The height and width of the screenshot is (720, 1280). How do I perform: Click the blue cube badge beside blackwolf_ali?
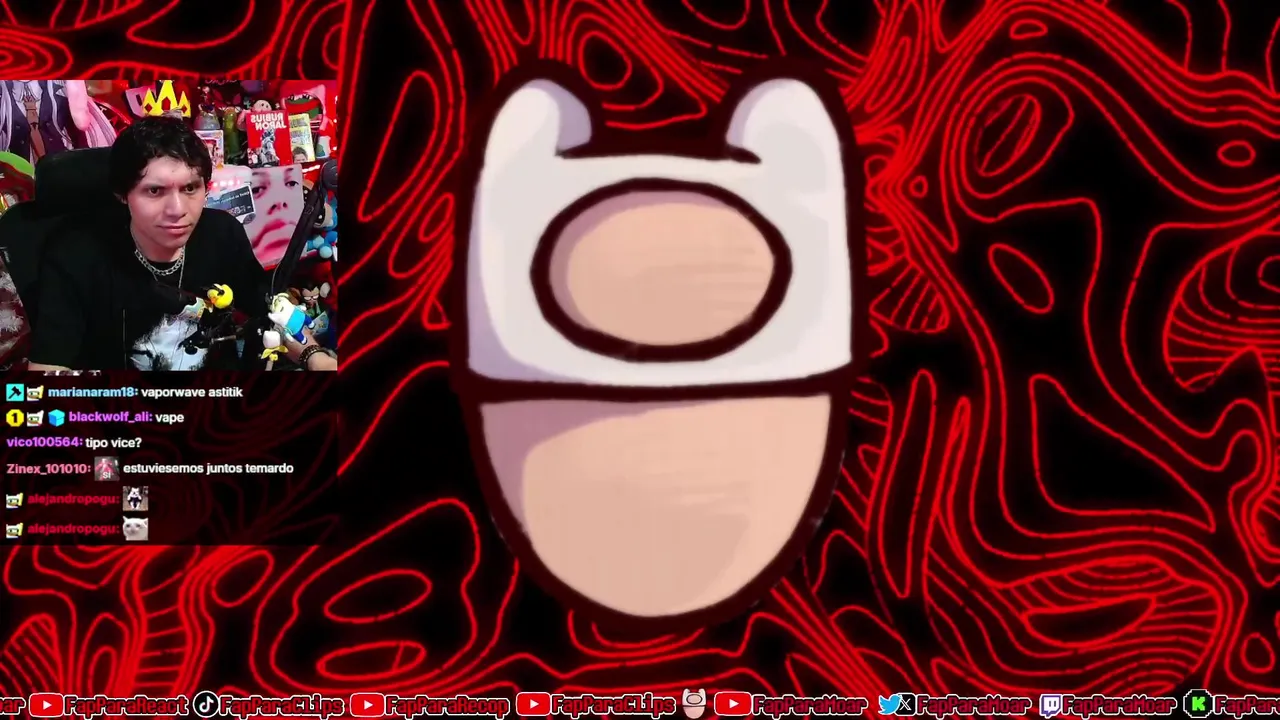tap(56, 418)
